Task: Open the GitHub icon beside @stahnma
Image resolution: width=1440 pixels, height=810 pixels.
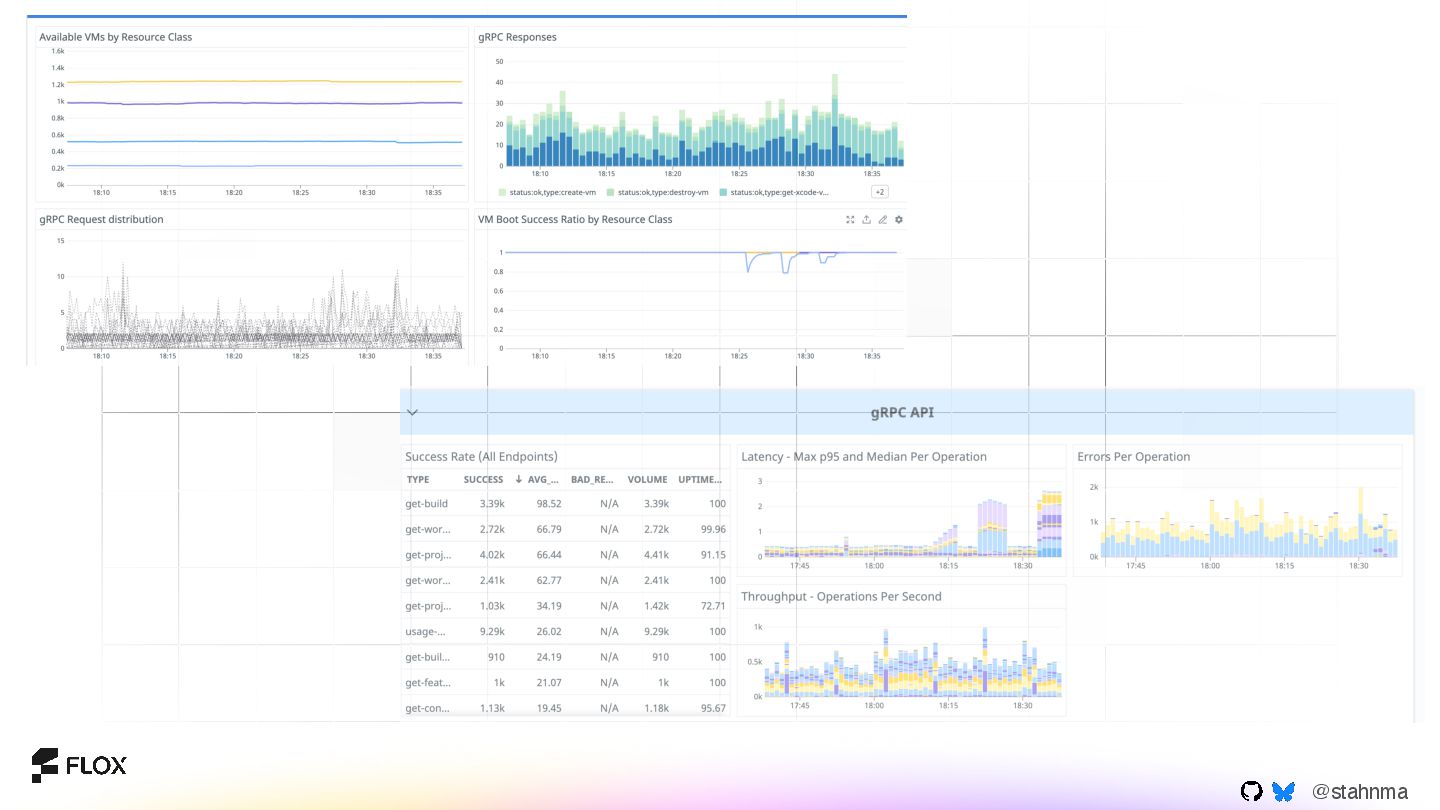Action: pyautogui.click(x=1252, y=792)
